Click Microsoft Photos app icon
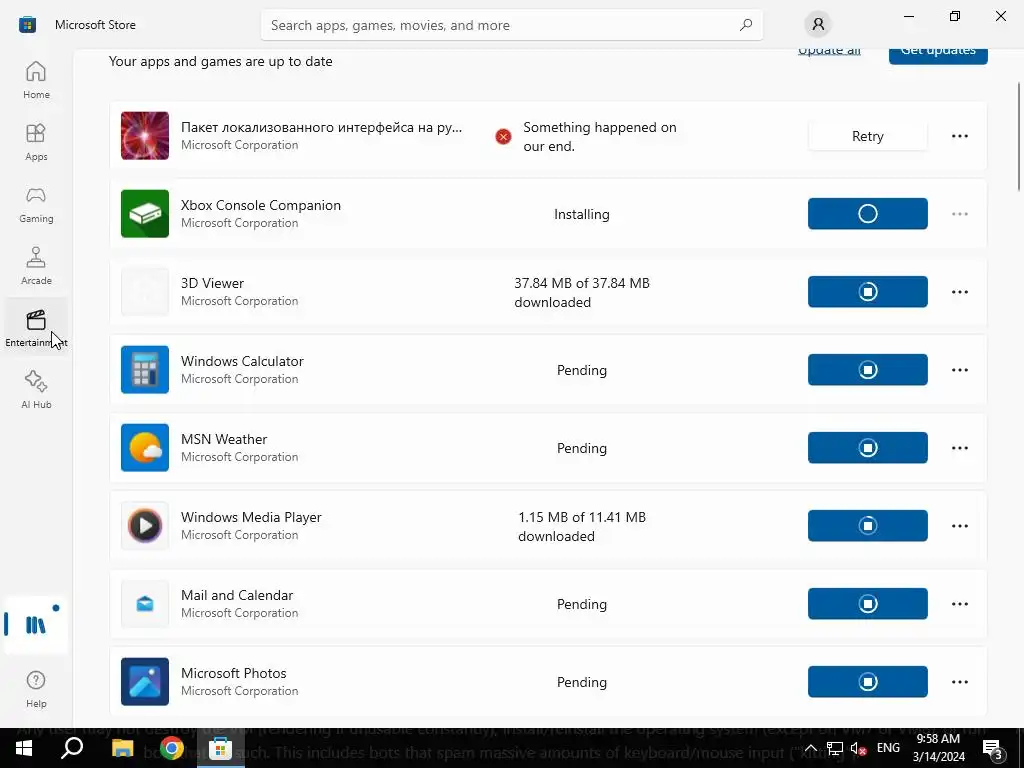The width and height of the screenshot is (1024, 768). [145, 682]
